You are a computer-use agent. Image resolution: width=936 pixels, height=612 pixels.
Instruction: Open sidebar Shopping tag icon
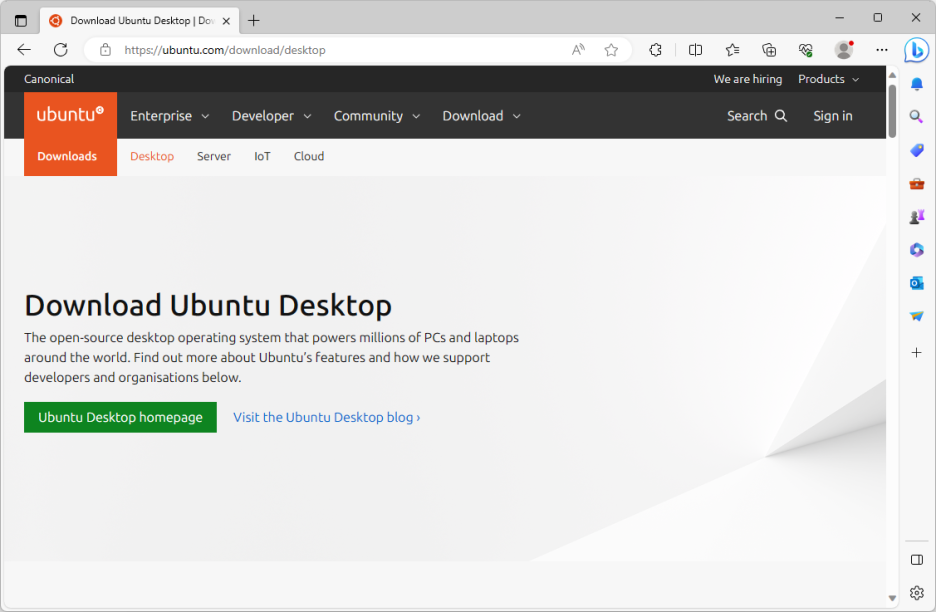tap(917, 150)
